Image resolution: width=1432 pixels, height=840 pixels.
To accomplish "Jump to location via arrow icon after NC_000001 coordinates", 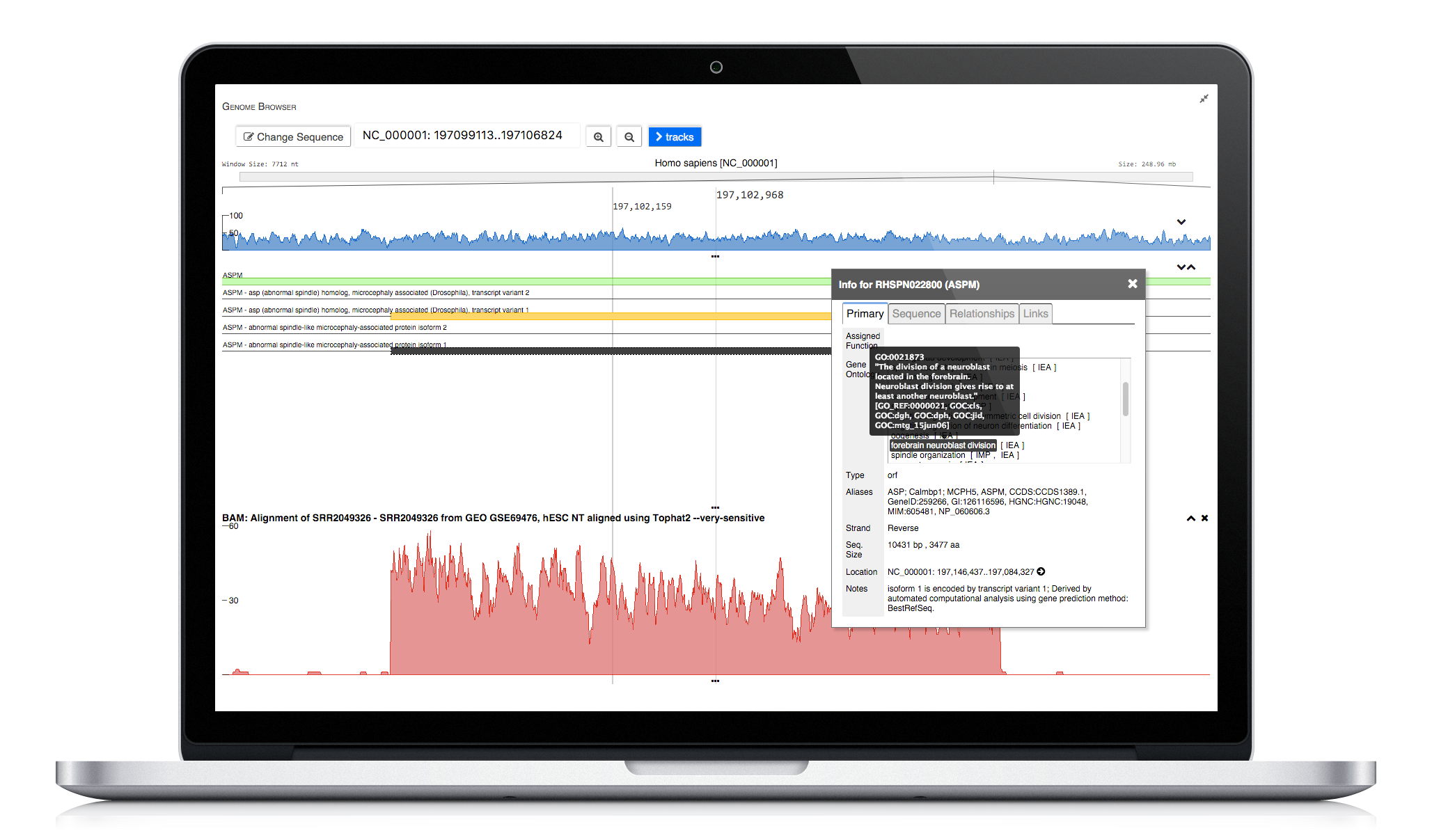I will point(1041,571).
